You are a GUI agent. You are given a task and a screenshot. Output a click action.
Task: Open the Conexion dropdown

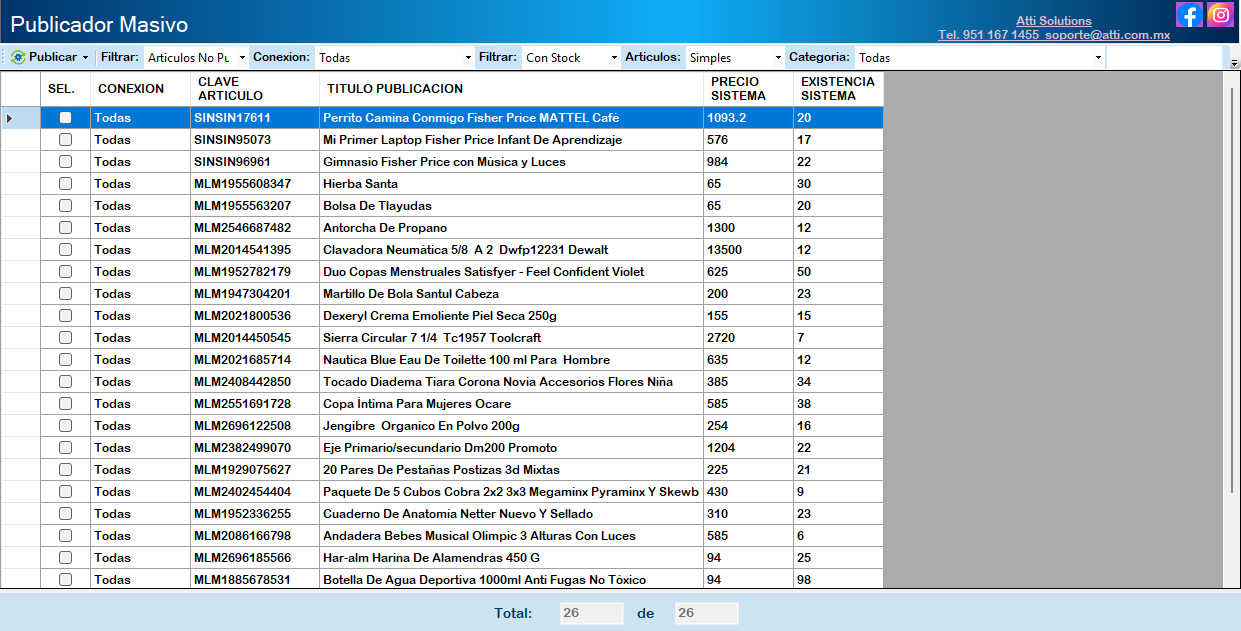[468, 58]
